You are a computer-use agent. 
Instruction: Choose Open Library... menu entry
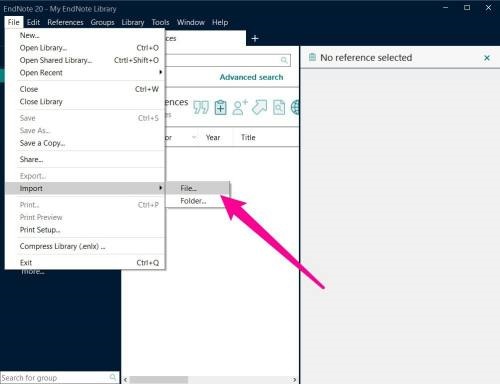coord(85,48)
